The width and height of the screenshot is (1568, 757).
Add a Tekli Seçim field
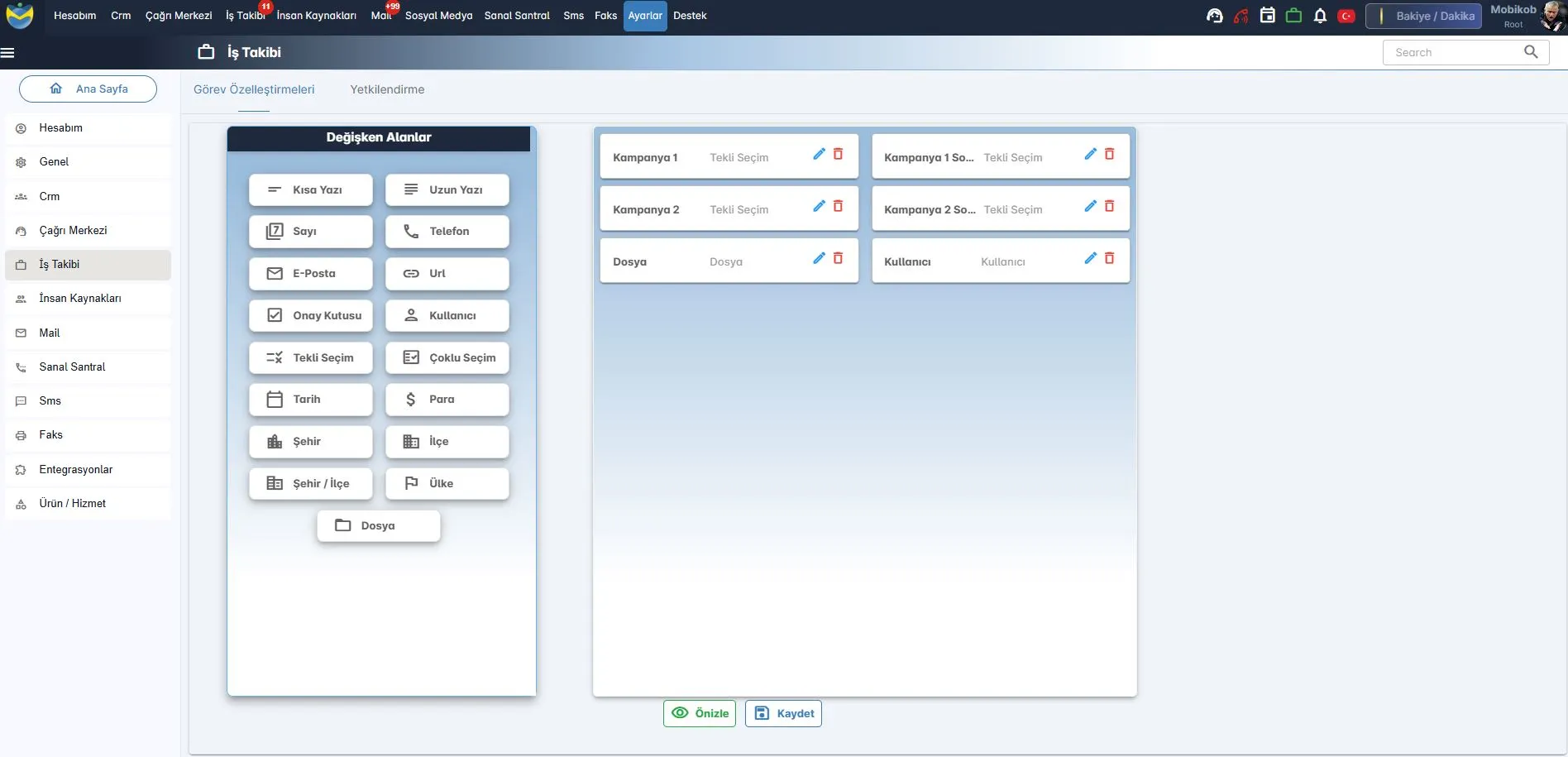[311, 358]
